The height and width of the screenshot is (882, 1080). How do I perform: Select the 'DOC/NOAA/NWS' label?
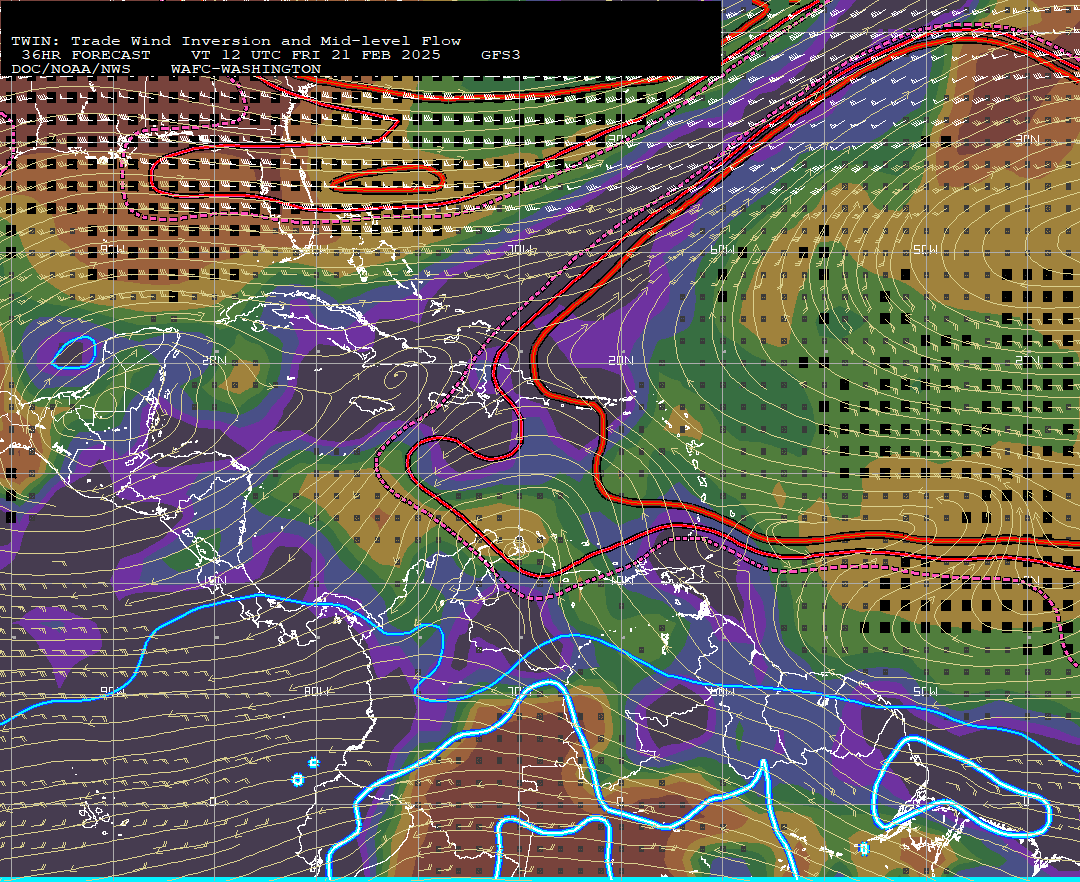pos(71,70)
